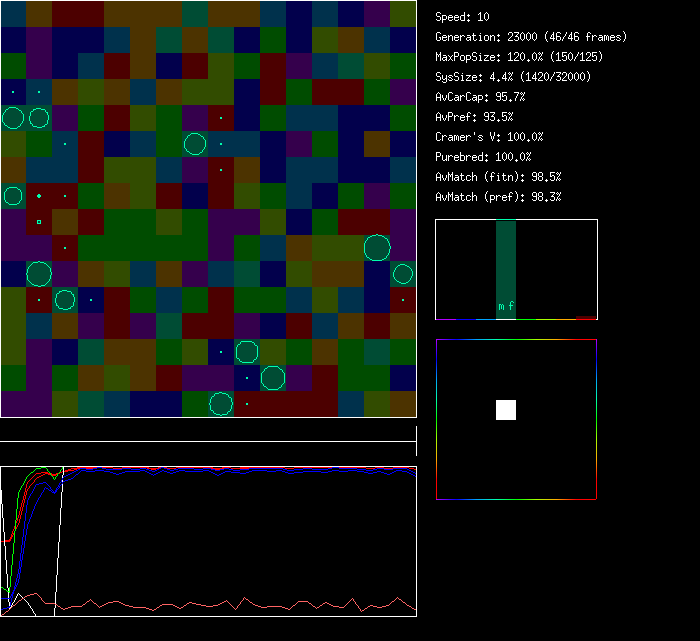Click the Cramer's V: 100.0% label
The width and height of the screenshot is (700, 641).
point(490,137)
